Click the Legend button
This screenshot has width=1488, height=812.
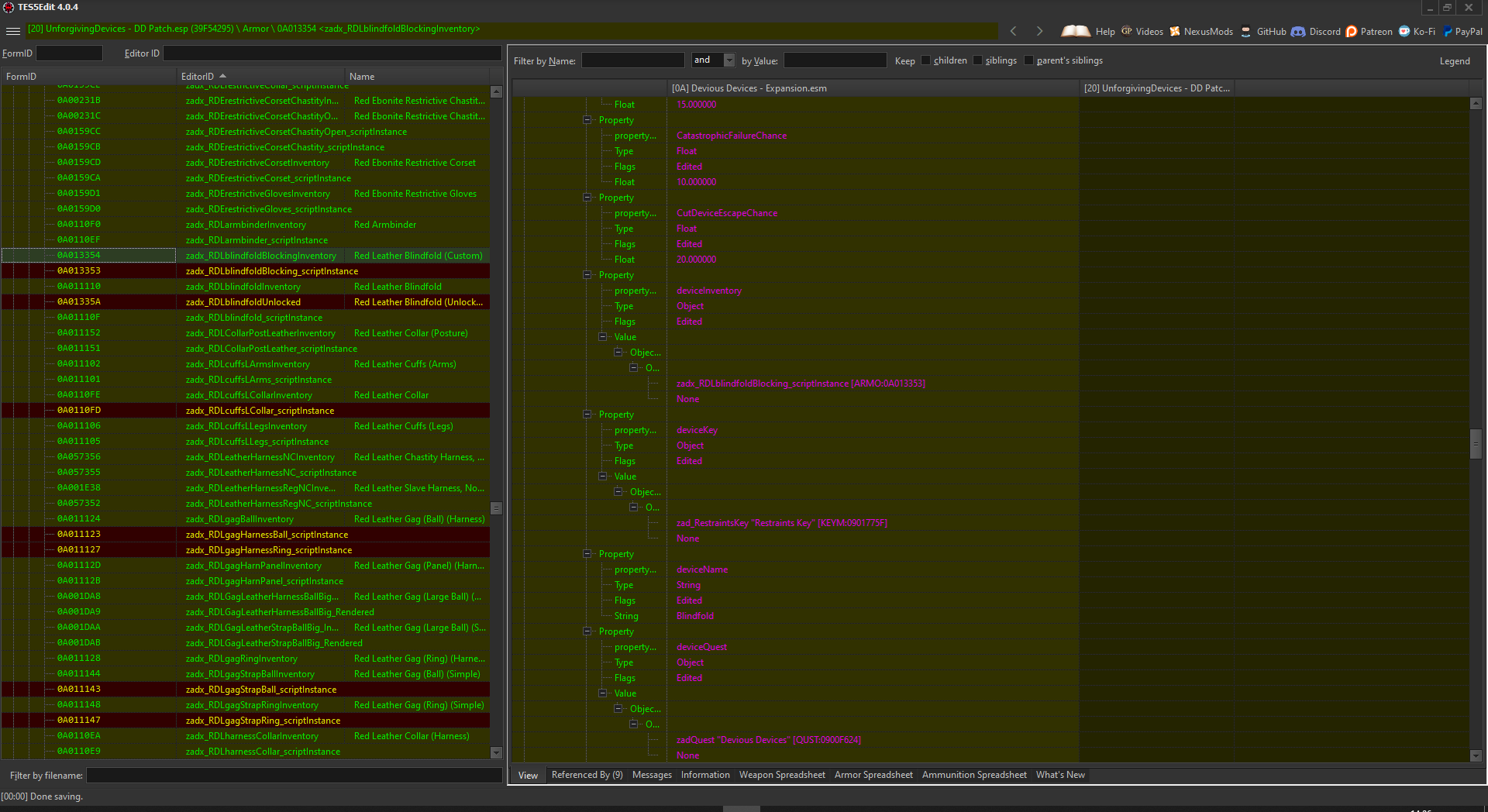click(1455, 61)
